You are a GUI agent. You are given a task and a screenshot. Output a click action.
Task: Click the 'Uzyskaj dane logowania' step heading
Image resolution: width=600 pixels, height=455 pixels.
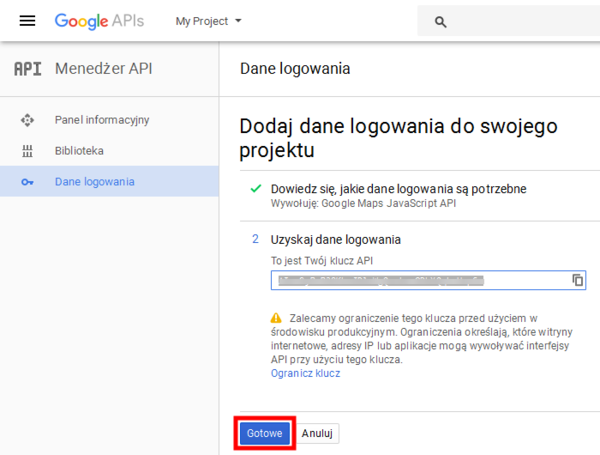pyautogui.click(x=336, y=240)
